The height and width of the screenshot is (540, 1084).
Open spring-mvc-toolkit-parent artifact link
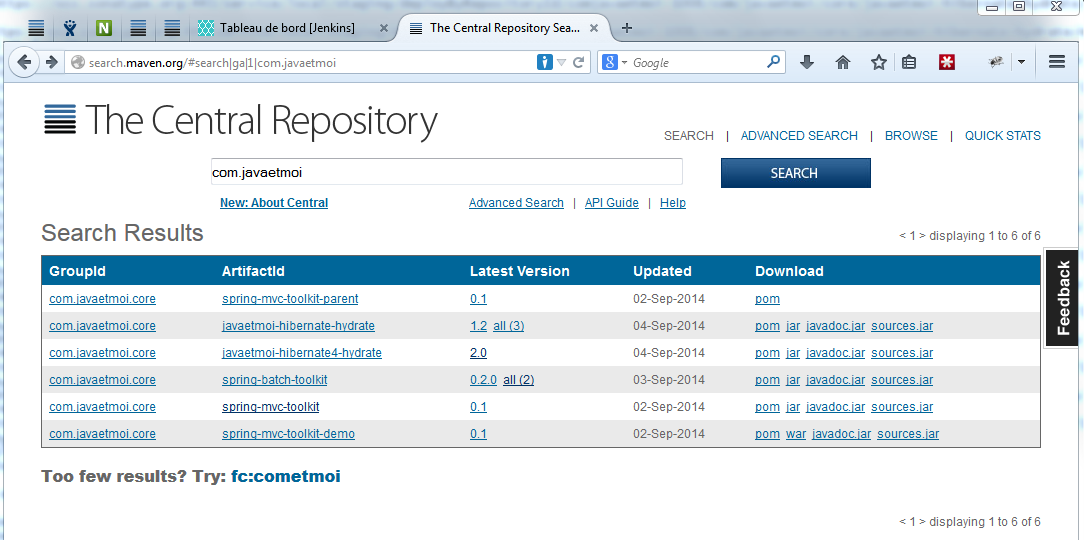[290, 299]
